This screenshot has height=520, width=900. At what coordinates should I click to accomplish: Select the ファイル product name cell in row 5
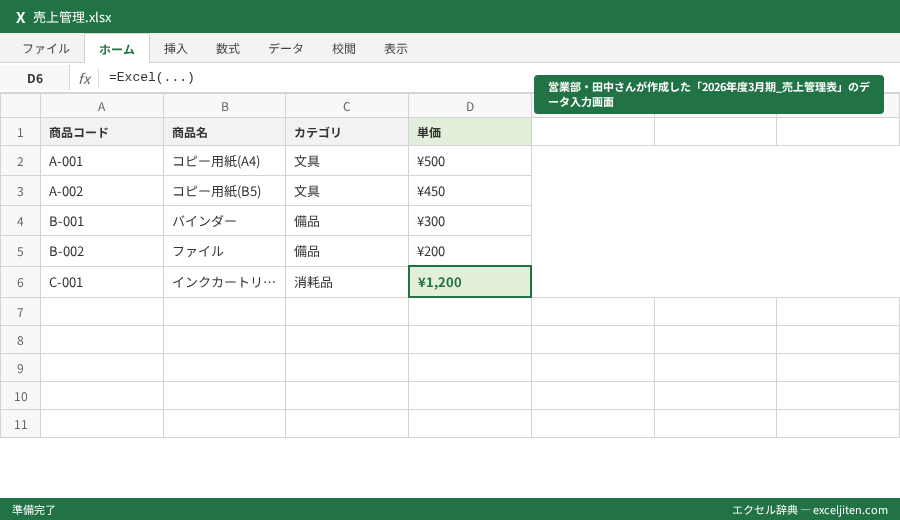click(x=224, y=251)
